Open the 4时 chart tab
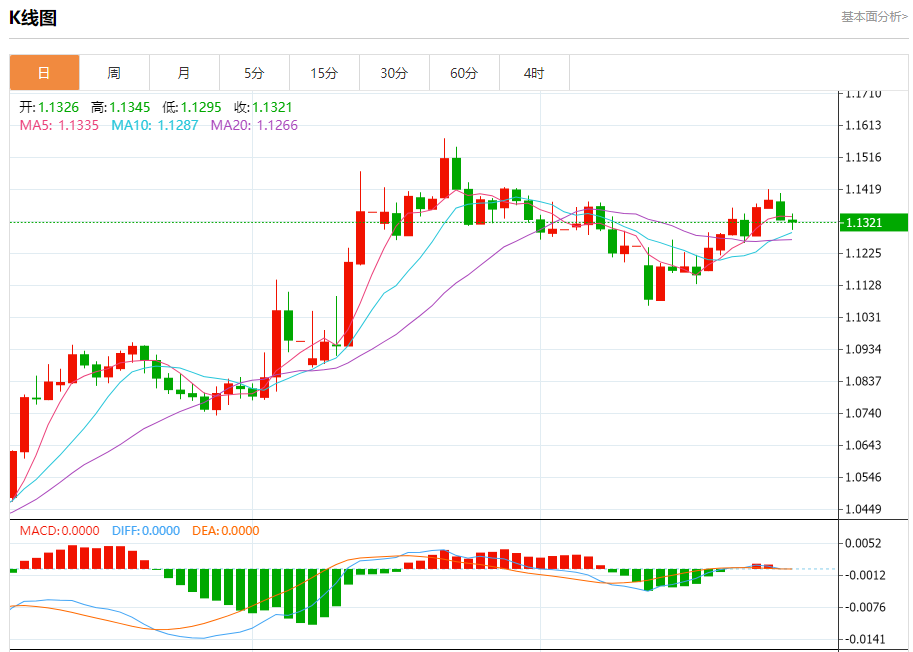Image resolution: width=913 pixels, height=652 pixels. (534, 73)
